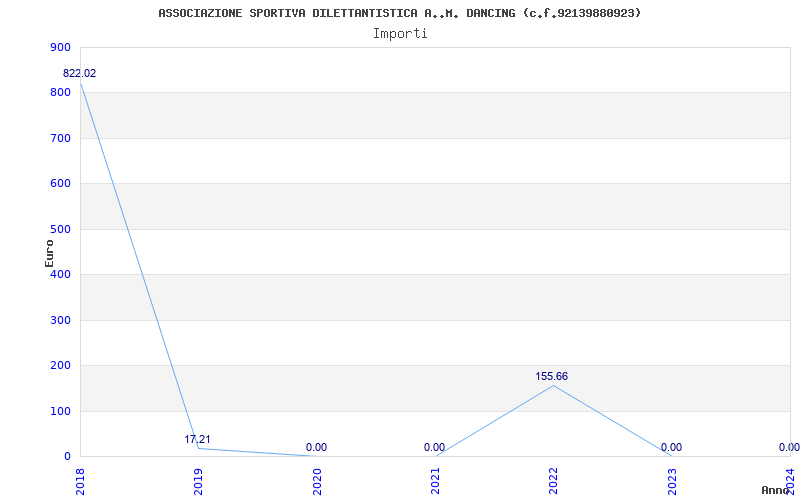The image size is (800, 500).
Task: Click the 822.02 data label
Action: click(79, 73)
